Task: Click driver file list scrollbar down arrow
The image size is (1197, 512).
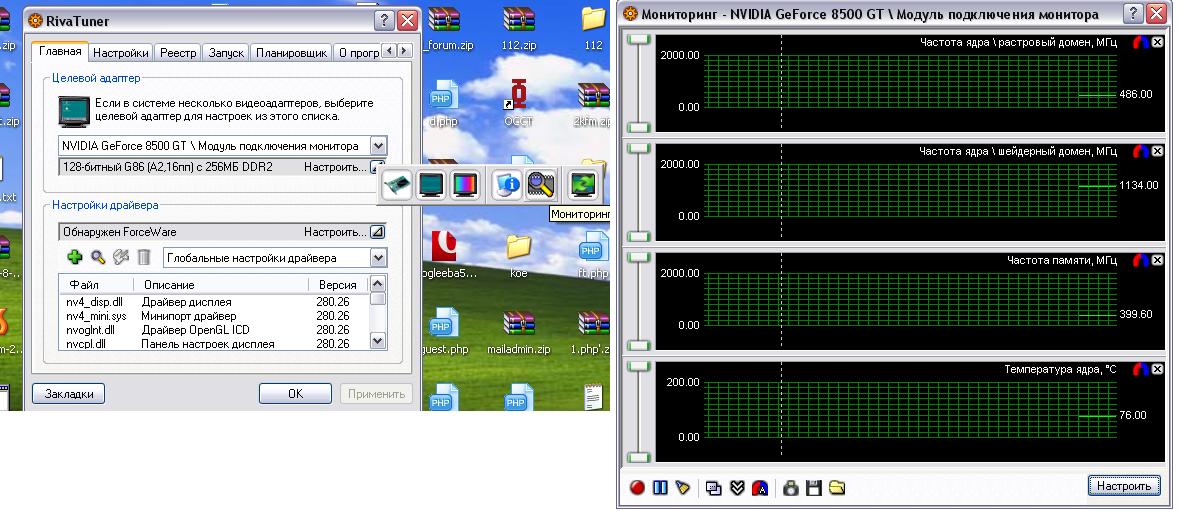Action: click(378, 340)
